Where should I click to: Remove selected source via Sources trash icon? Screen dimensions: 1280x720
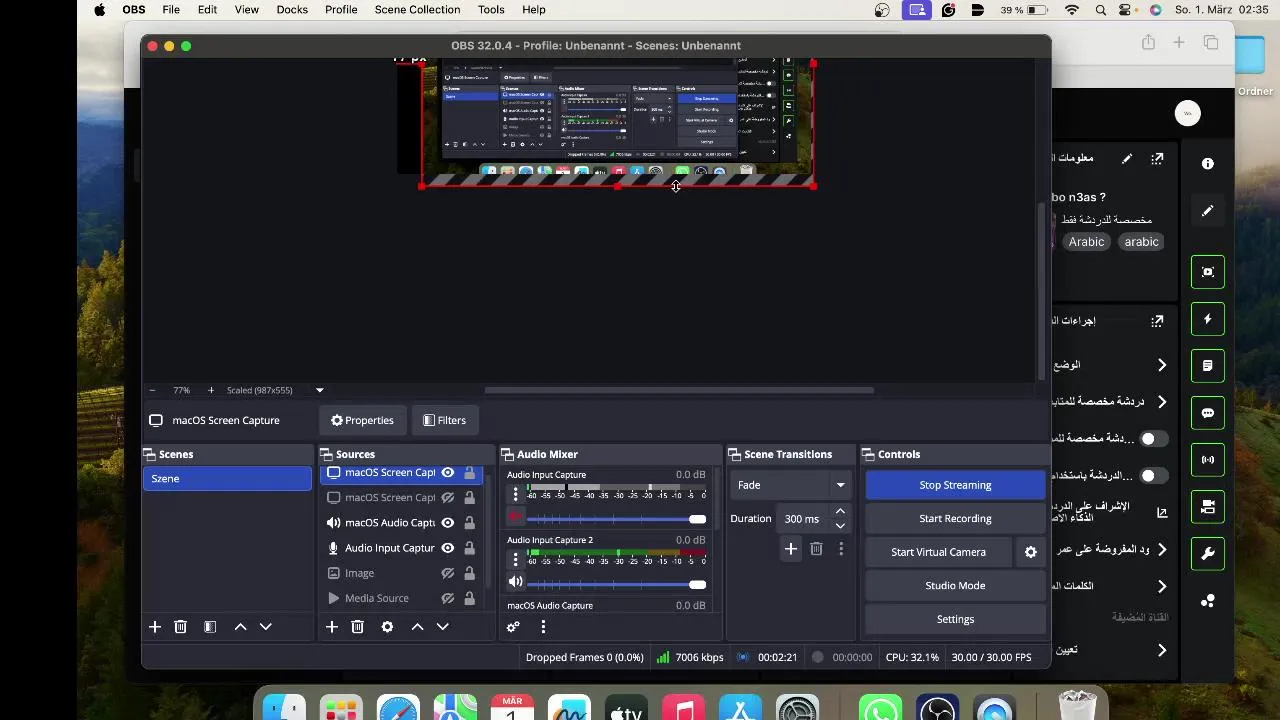point(357,627)
